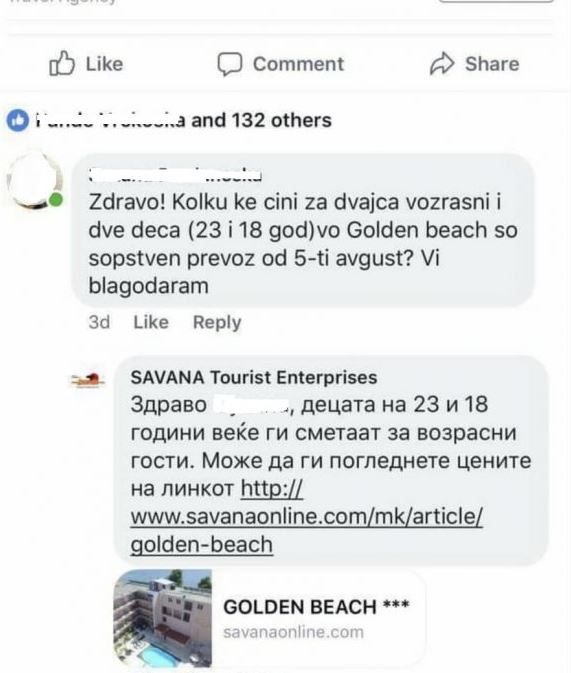This screenshot has width=571, height=673.
Task: Tap the Share button label
Action: point(492,64)
